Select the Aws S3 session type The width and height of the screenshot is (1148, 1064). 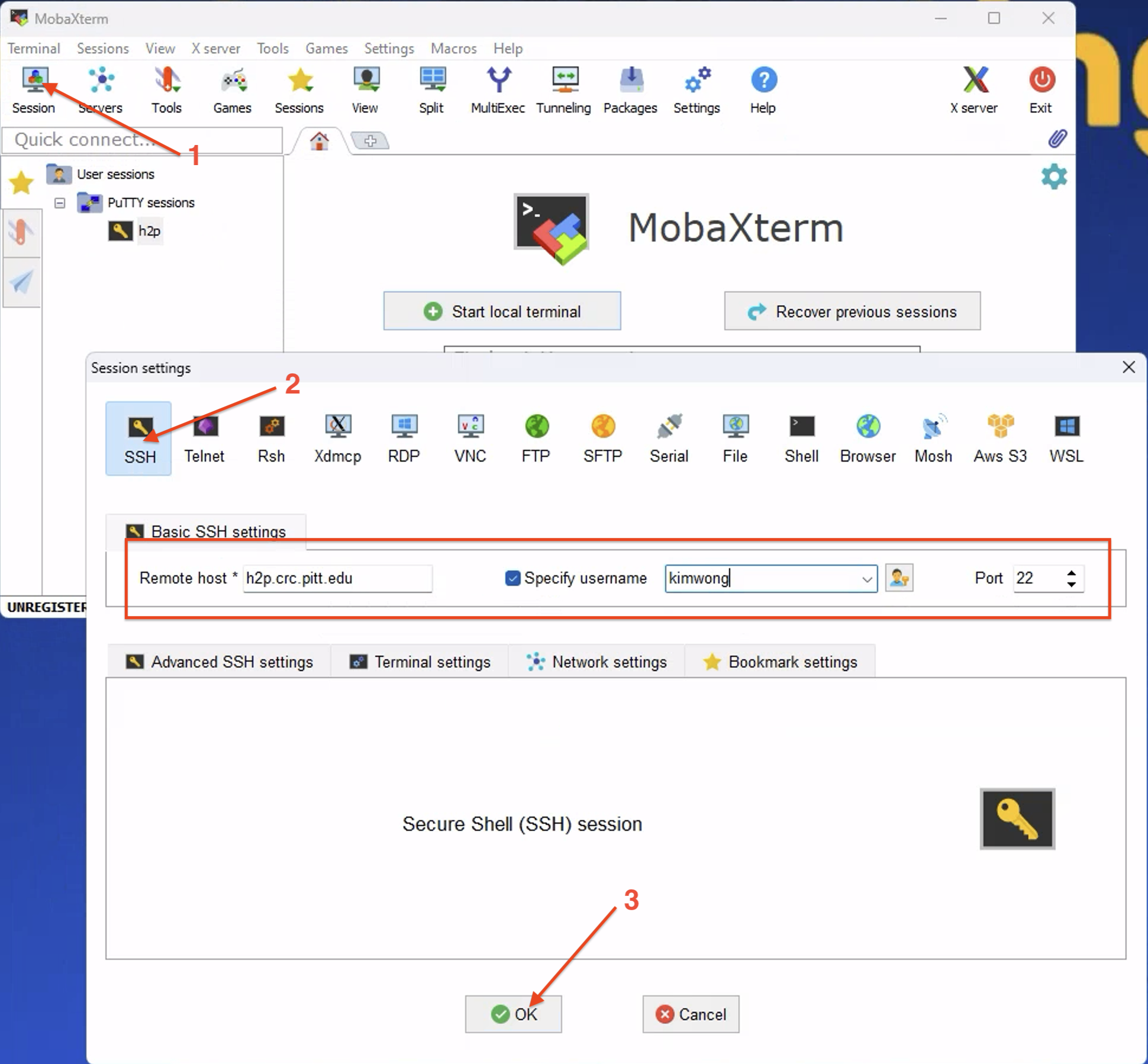(x=1001, y=439)
